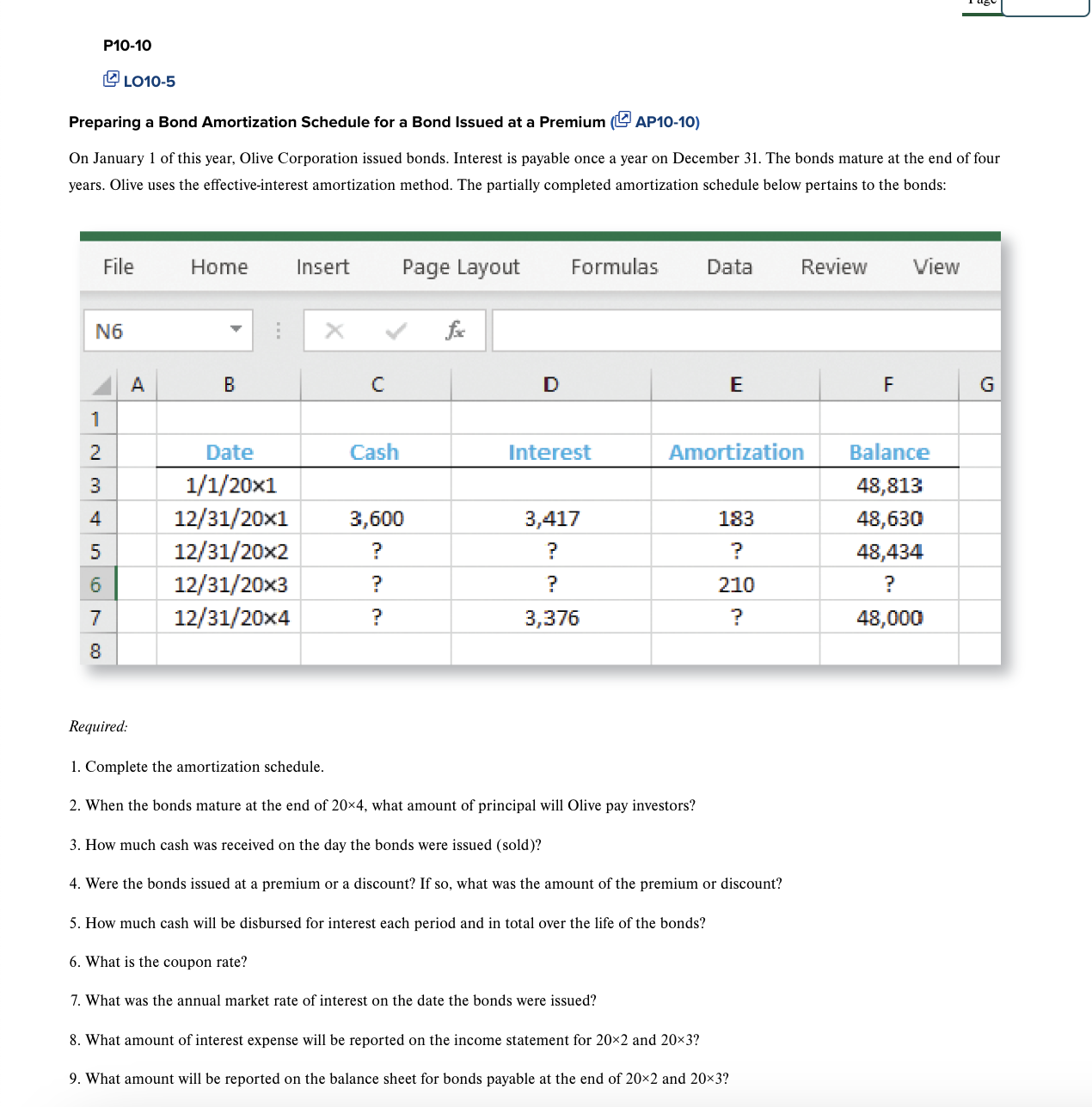1092x1107 pixels.
Task: Open the Formulas ribbon tab
Action: [x=615, y=267]
